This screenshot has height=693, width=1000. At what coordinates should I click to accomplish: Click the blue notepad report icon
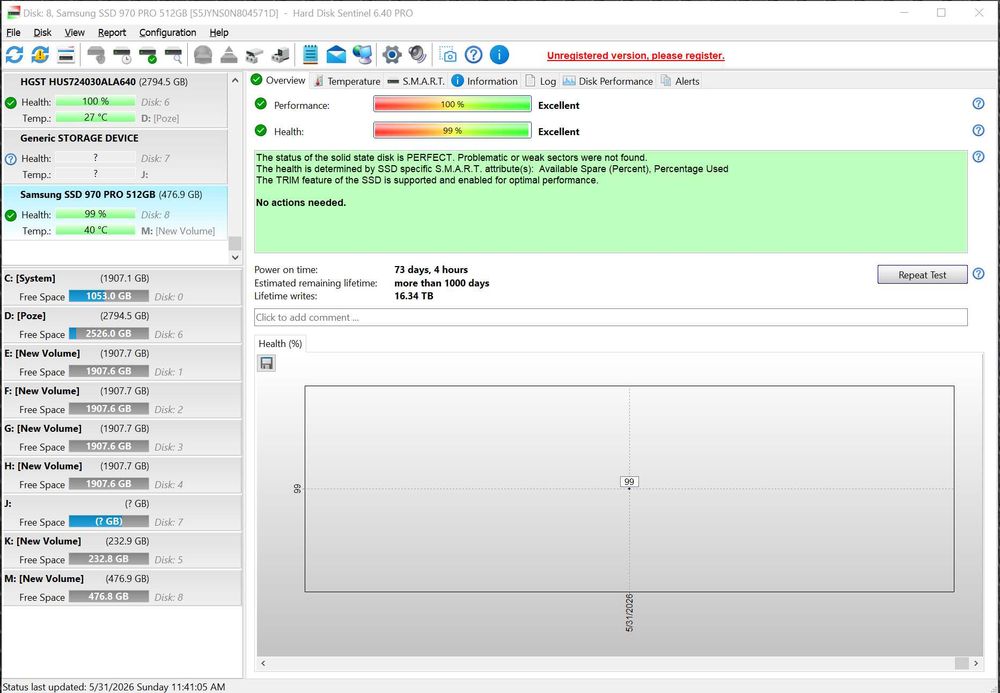click(311, 55)
